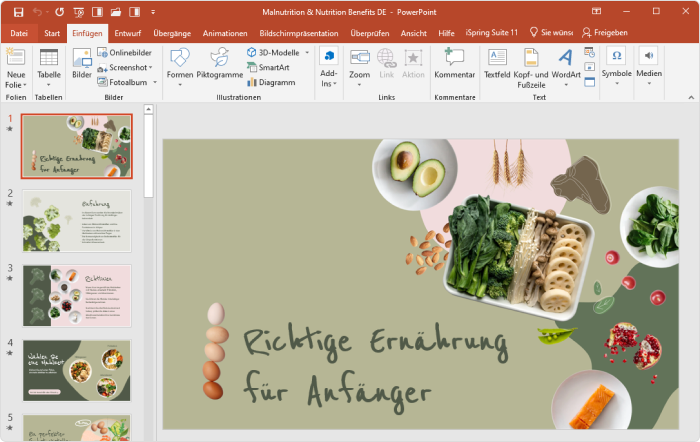Open the Zoom insert option
Image resolution: width=700 pixels, height=442 pixels.
359,67
